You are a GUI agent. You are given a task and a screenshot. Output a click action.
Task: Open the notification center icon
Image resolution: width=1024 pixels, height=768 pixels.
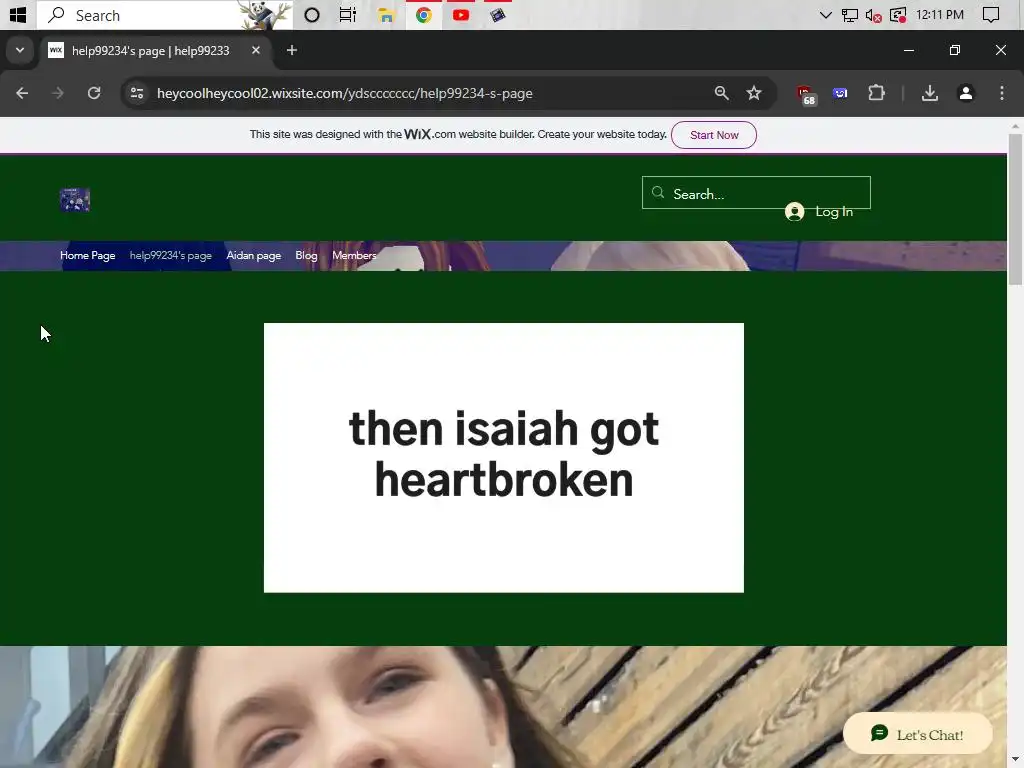[991, 15]
